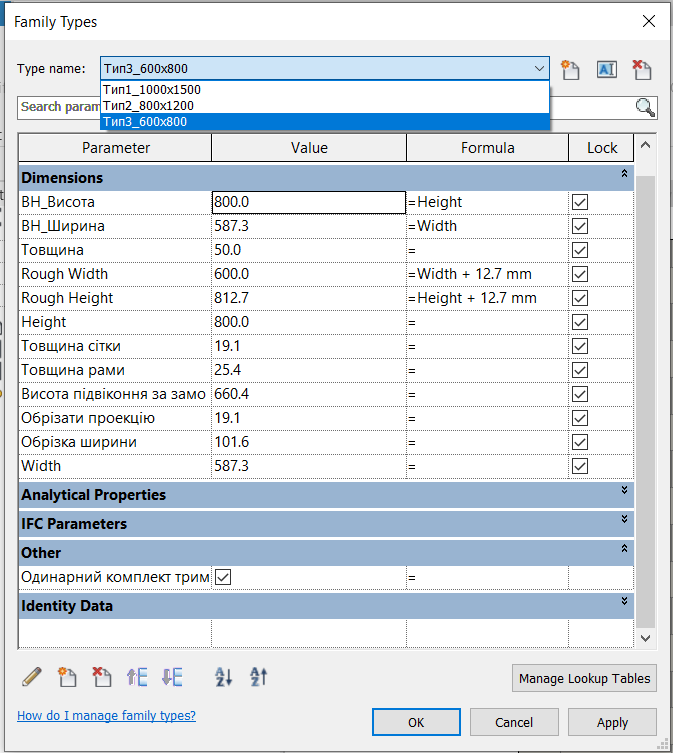Viewport: 673px width, 753px height.
Task: Click the Edit Parameter pencil icon
Action: point(31,677)
